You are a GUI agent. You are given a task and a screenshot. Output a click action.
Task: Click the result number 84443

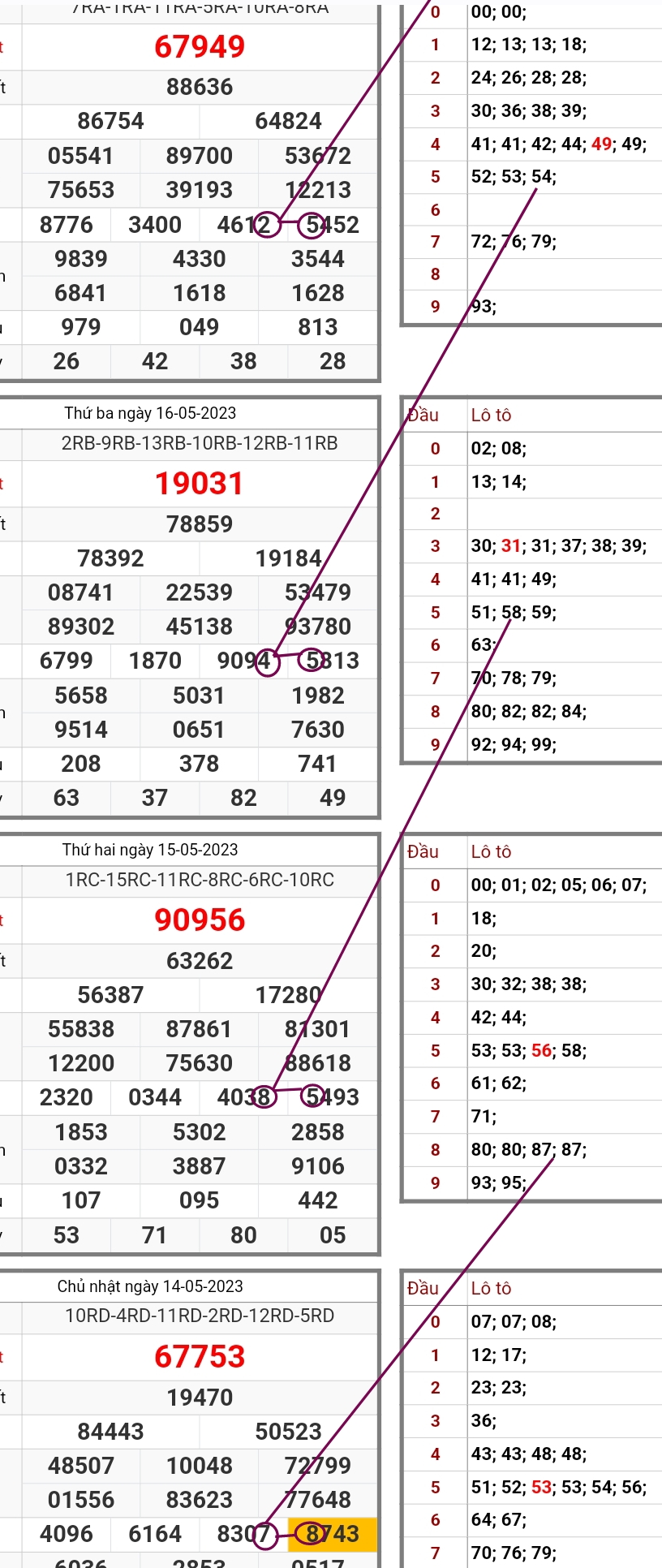pos(111,1432)
